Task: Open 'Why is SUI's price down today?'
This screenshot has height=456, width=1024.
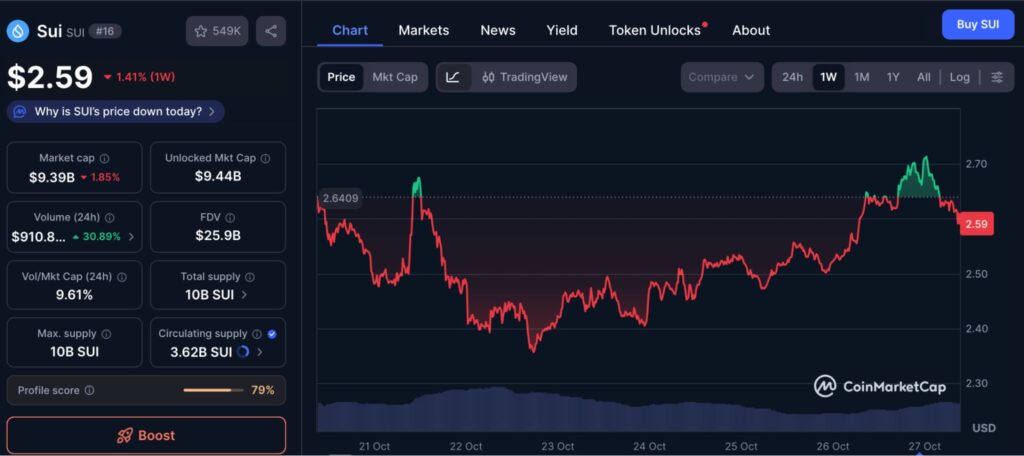Action: (x=116, y=111)
